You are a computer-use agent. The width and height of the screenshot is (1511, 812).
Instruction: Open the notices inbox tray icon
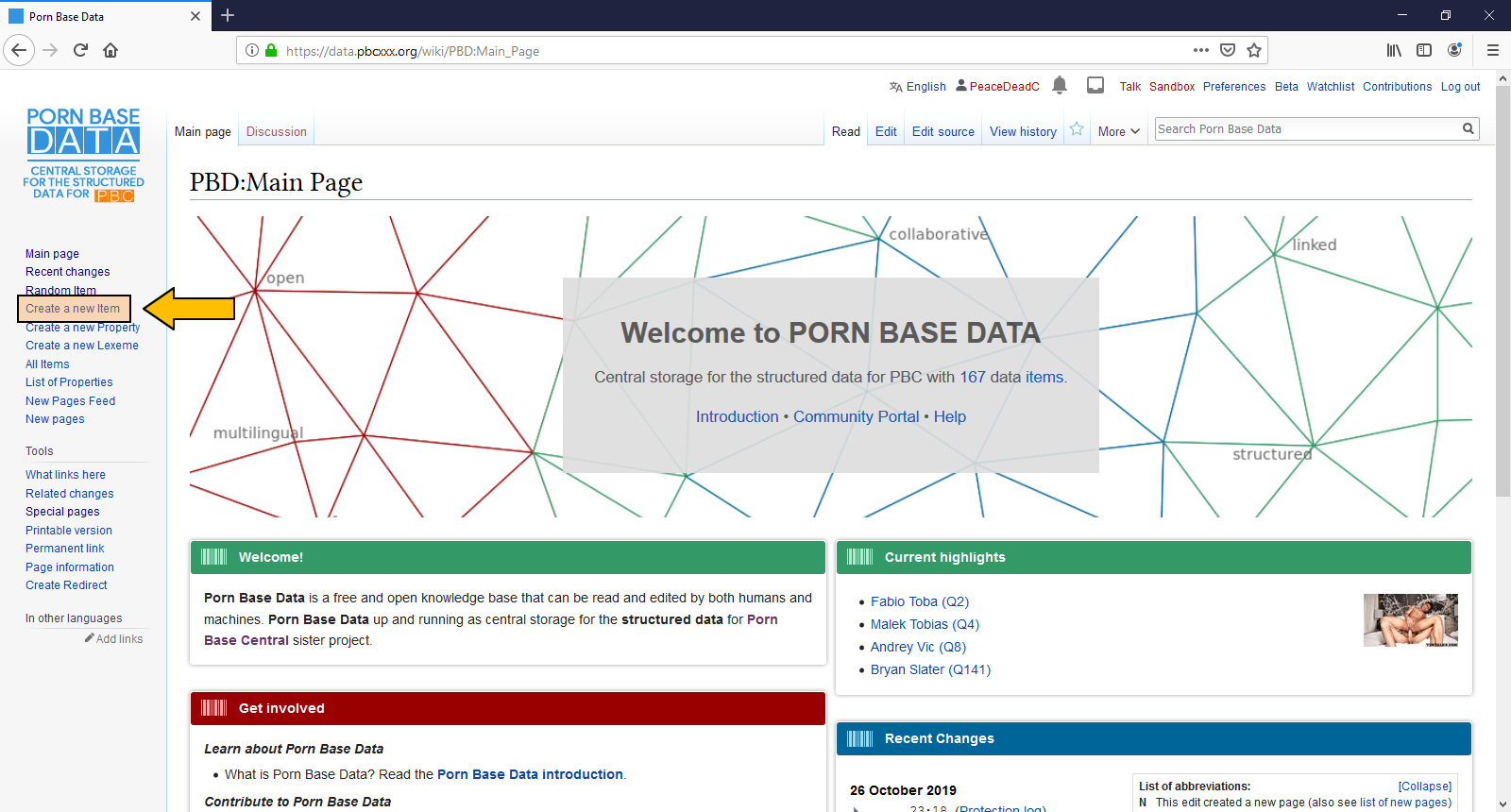pos(1095,85)
